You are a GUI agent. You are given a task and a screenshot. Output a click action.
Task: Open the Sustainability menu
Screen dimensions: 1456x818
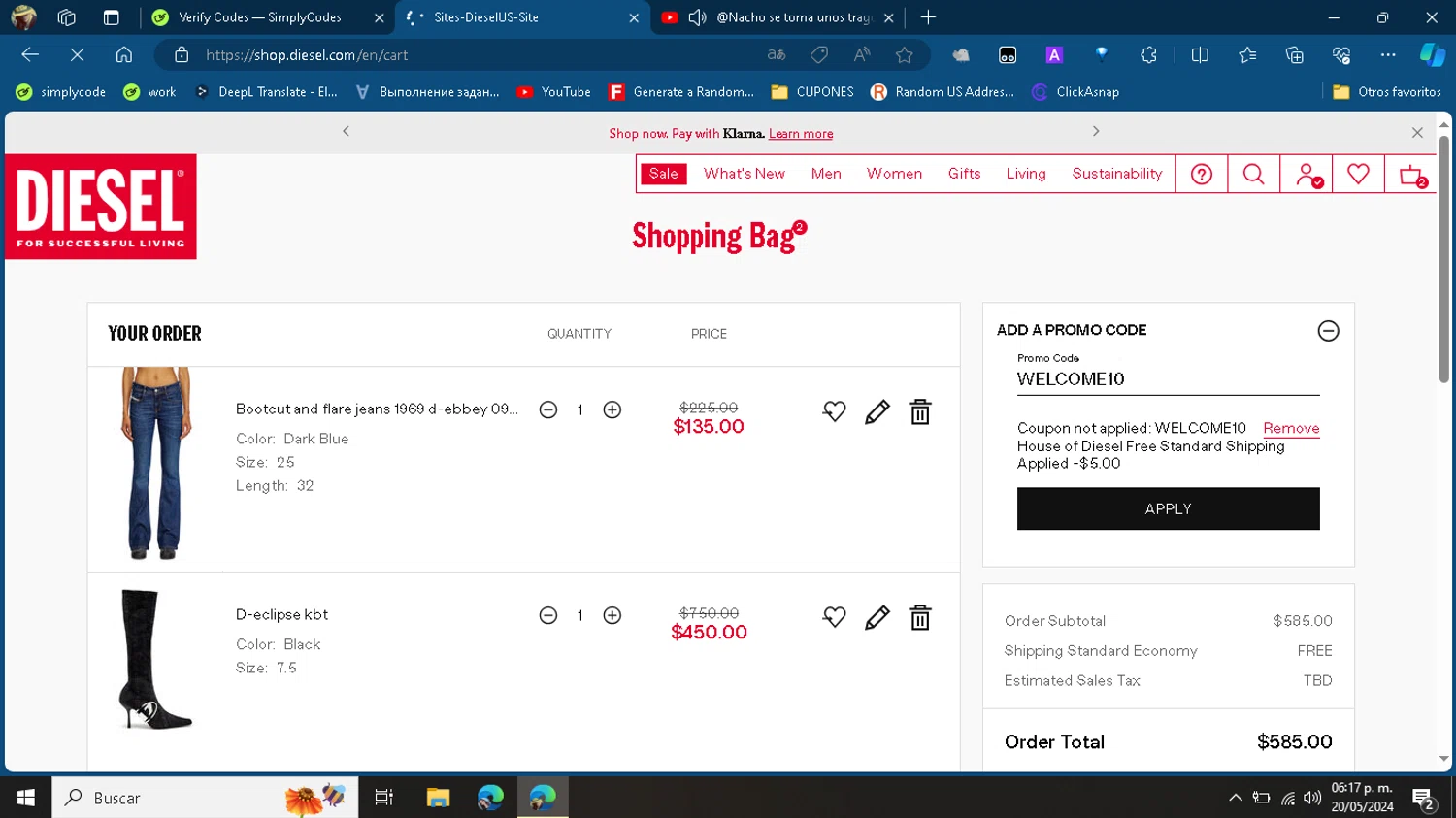click(1117, 174)
